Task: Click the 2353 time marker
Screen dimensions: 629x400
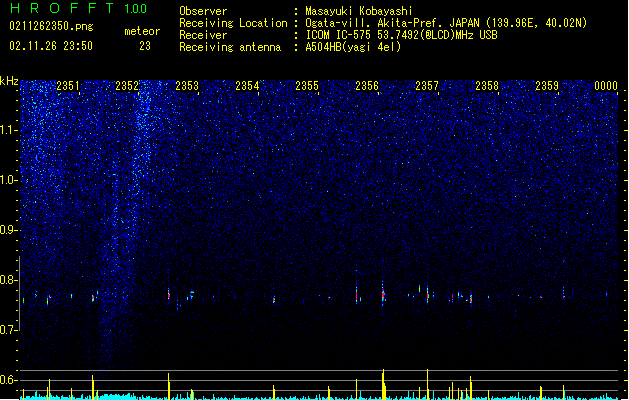Action: (187, 86)
